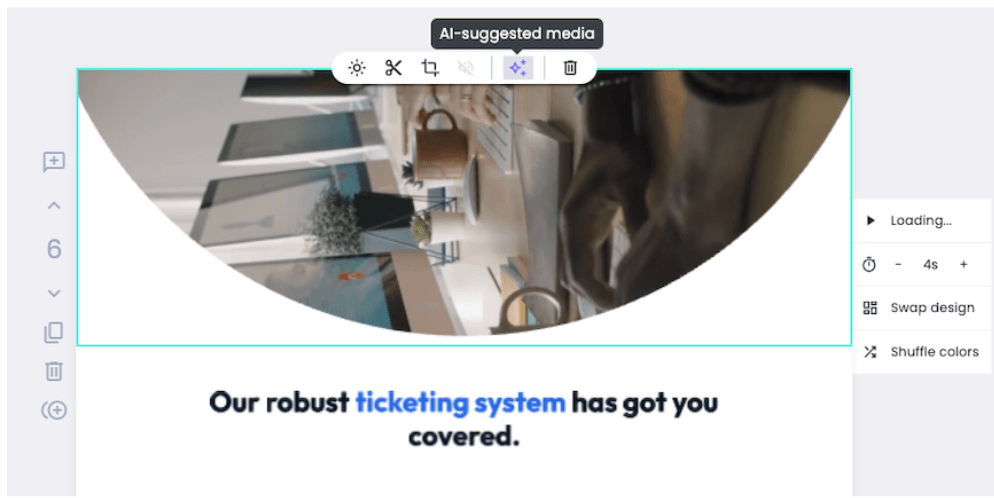Open the brightness adjustment tool
Image resolution: width=994 pixels, height=498 pixels.
click(357, 68)
